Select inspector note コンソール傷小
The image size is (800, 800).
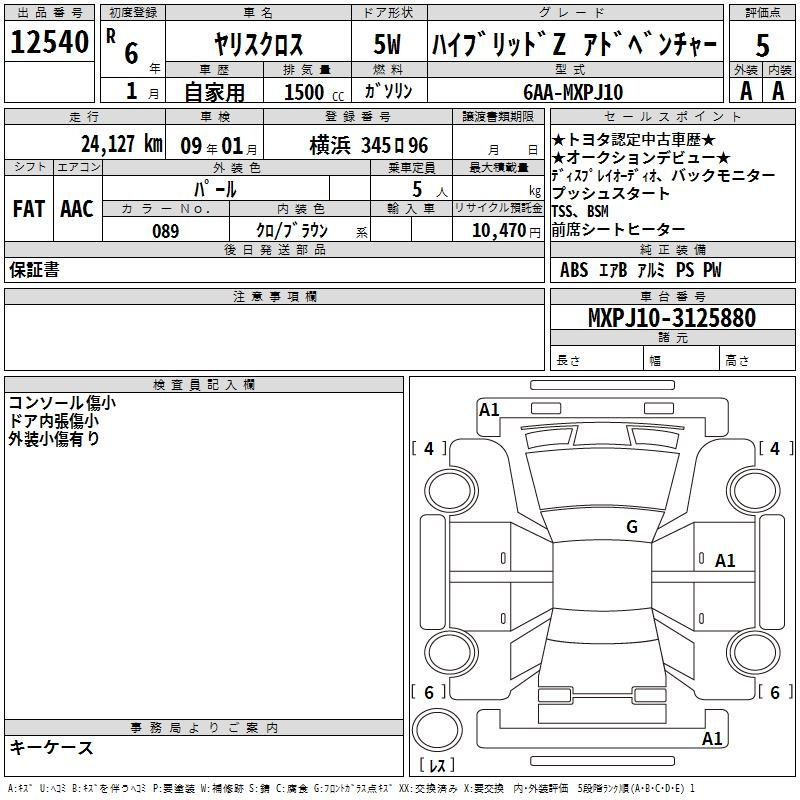click(62, 403)
